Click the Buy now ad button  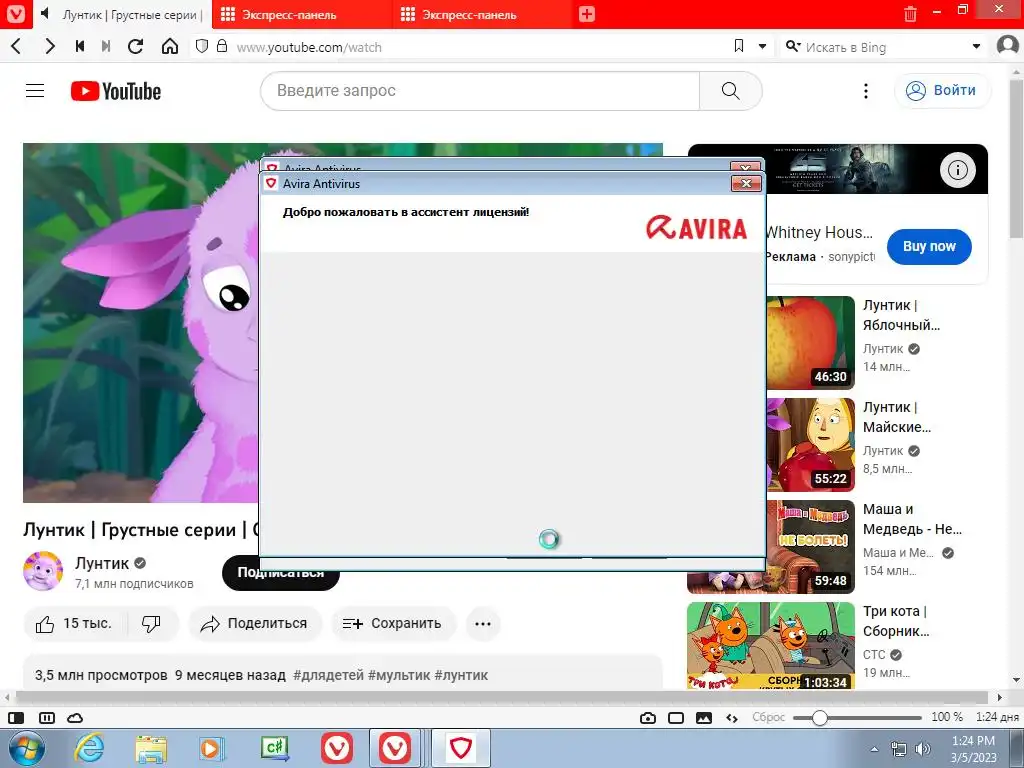[x=929, y=246]
